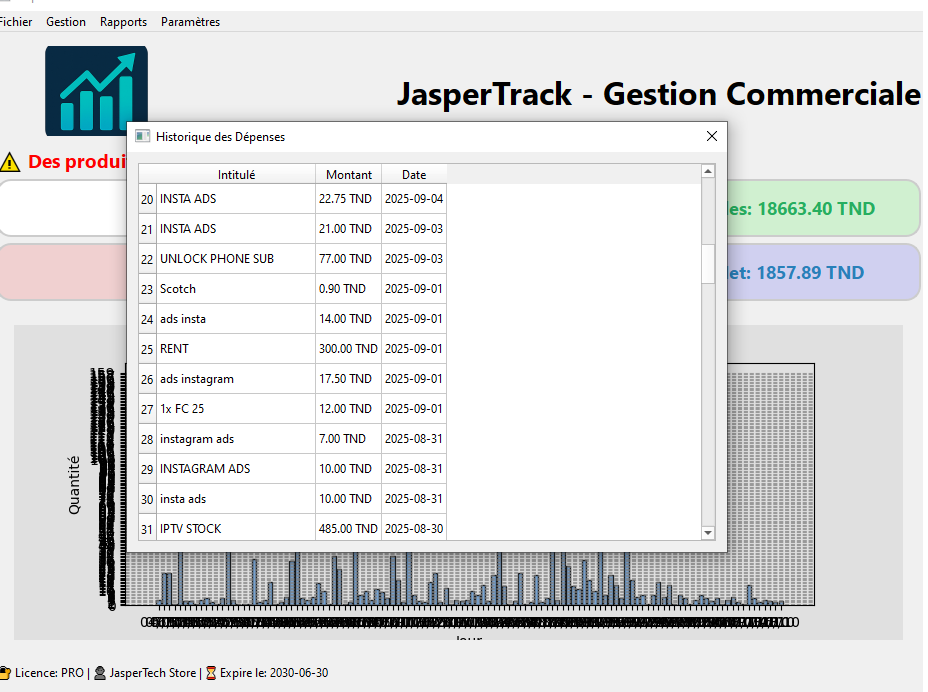Click the lock icon beside Licence: PRO
This screenshot has width=928, height=692.
(x=5, y=673)
